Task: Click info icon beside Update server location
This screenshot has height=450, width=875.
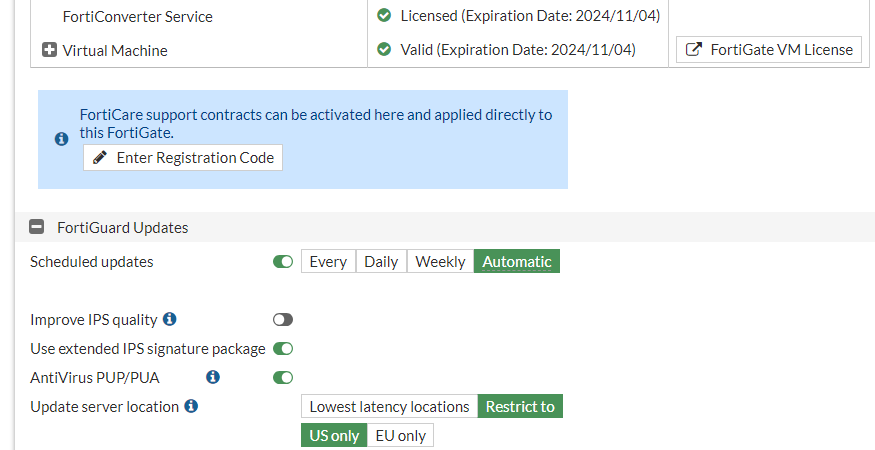Action: [x=191, y=406]
